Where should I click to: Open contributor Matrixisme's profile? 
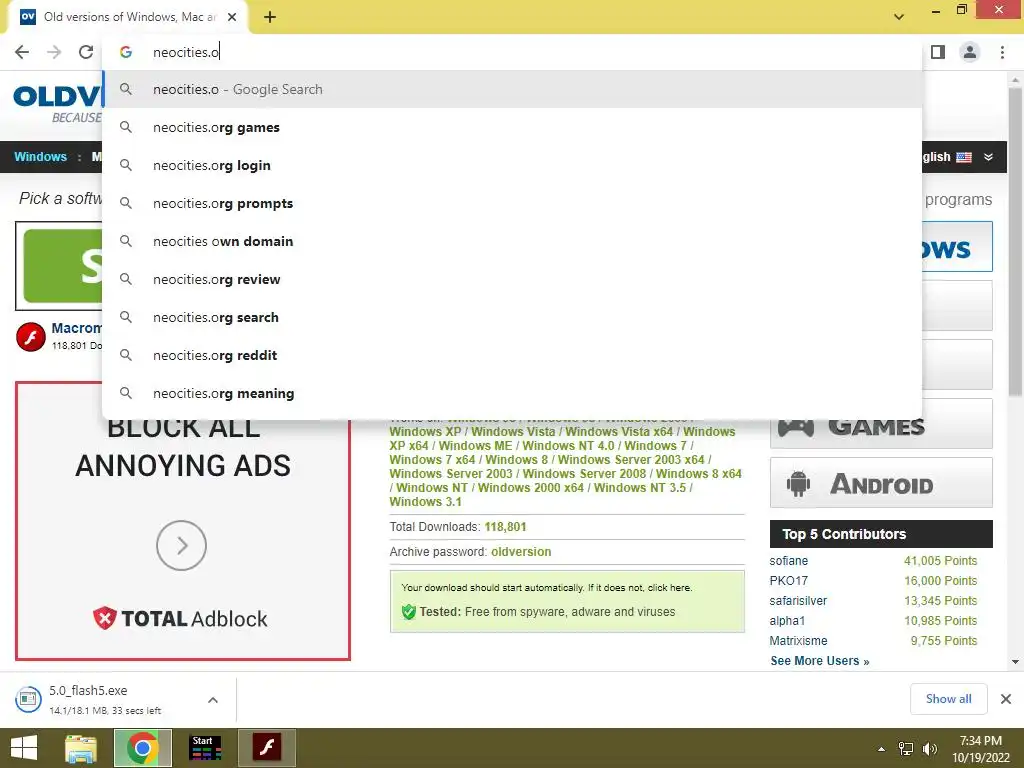pos(798,641)
